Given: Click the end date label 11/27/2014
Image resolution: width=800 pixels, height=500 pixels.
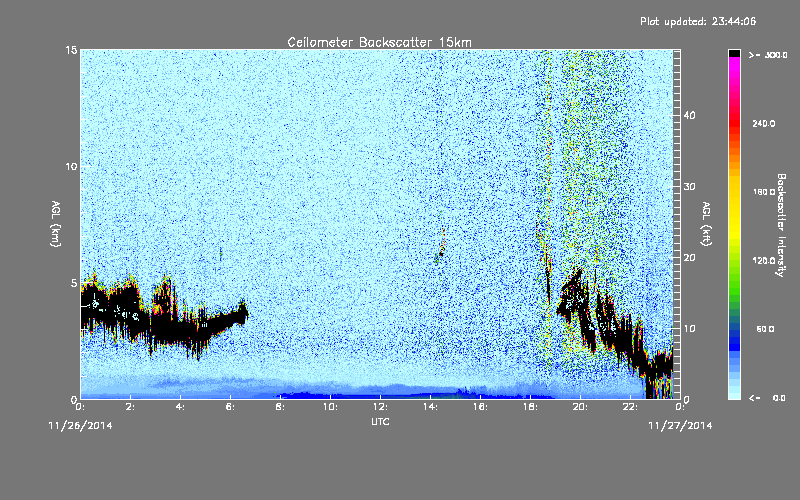Looking at the screenshot, I should [680, 426].
